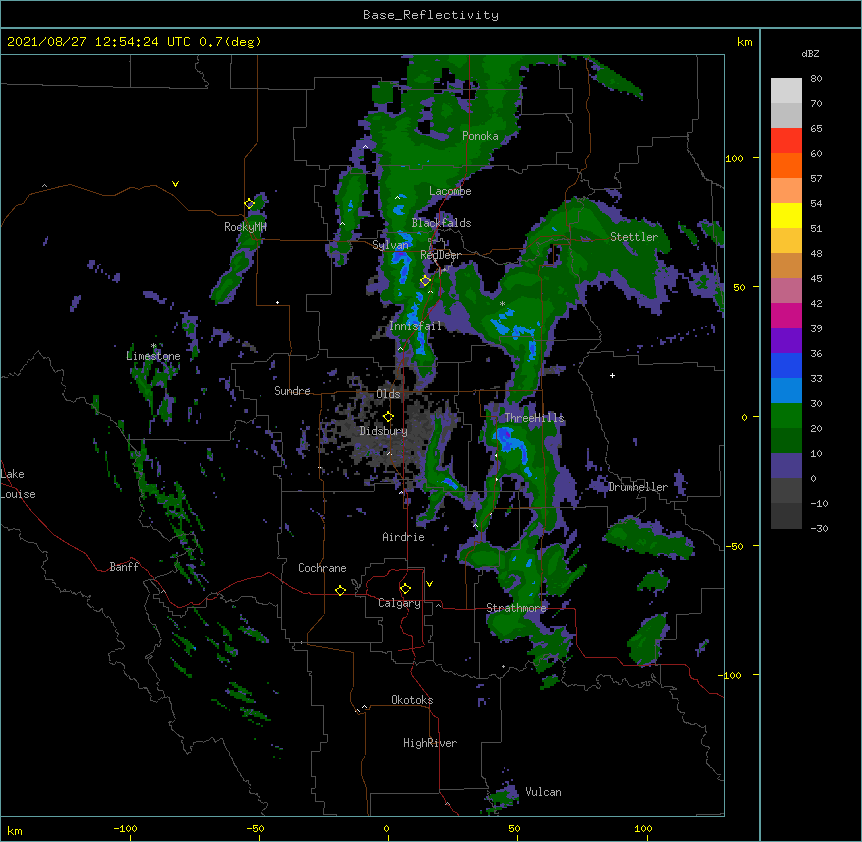Select the Okotoks label

pyautogui.click(x=412, y=700)
